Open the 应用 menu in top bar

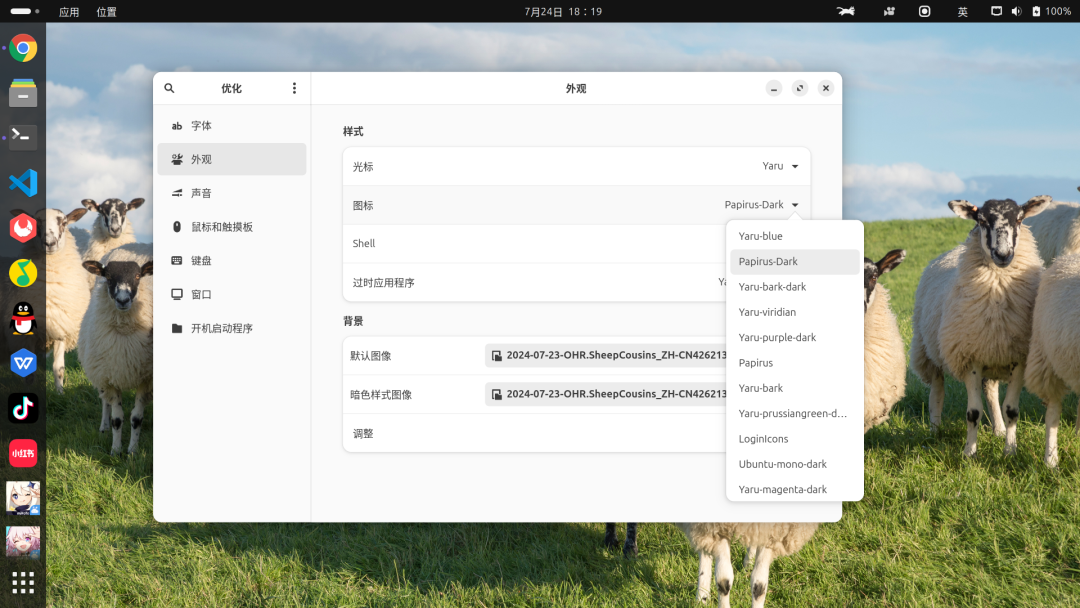point(69,12)
